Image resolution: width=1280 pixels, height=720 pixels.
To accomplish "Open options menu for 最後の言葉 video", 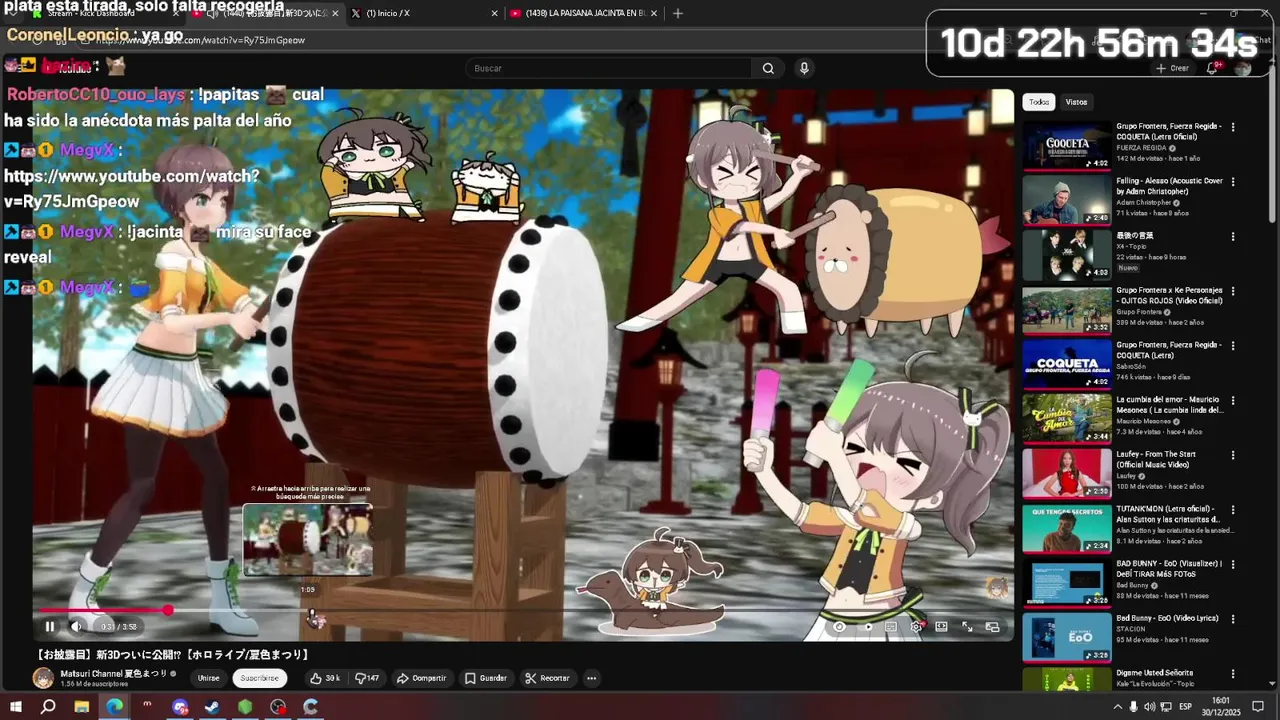I will coord(1233,237).
